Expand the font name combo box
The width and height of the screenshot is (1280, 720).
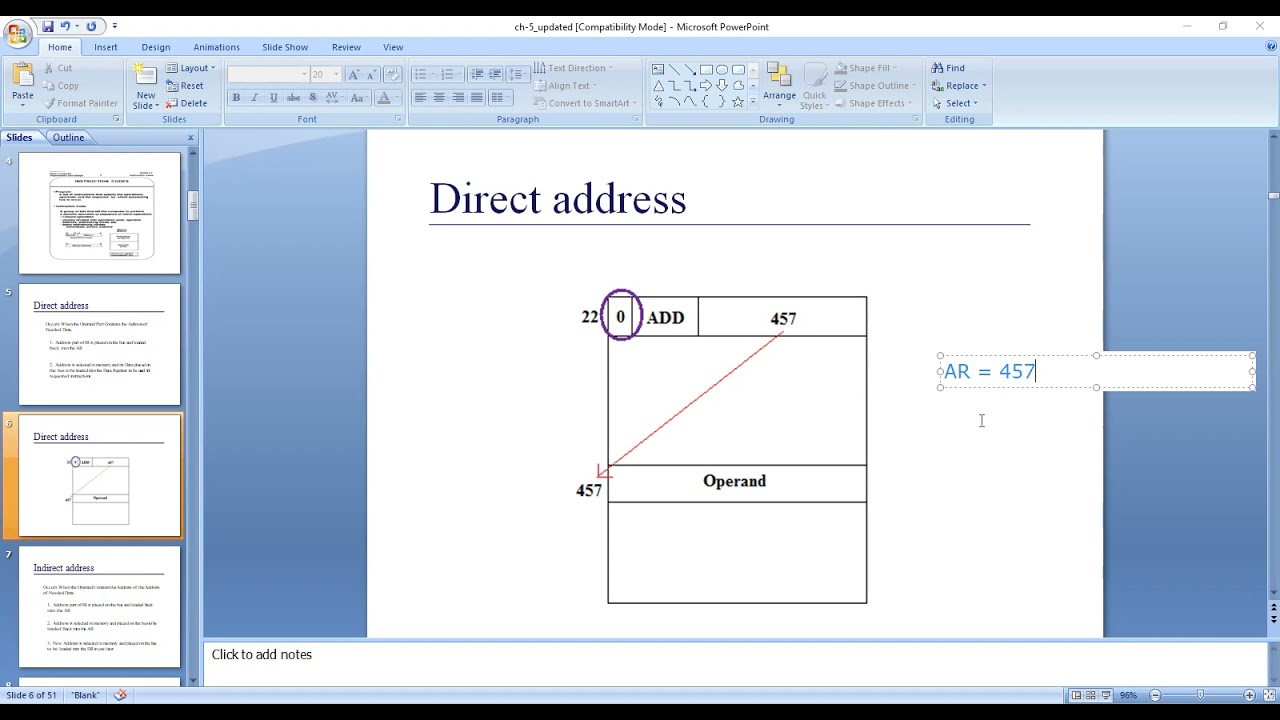click(304, 75)
